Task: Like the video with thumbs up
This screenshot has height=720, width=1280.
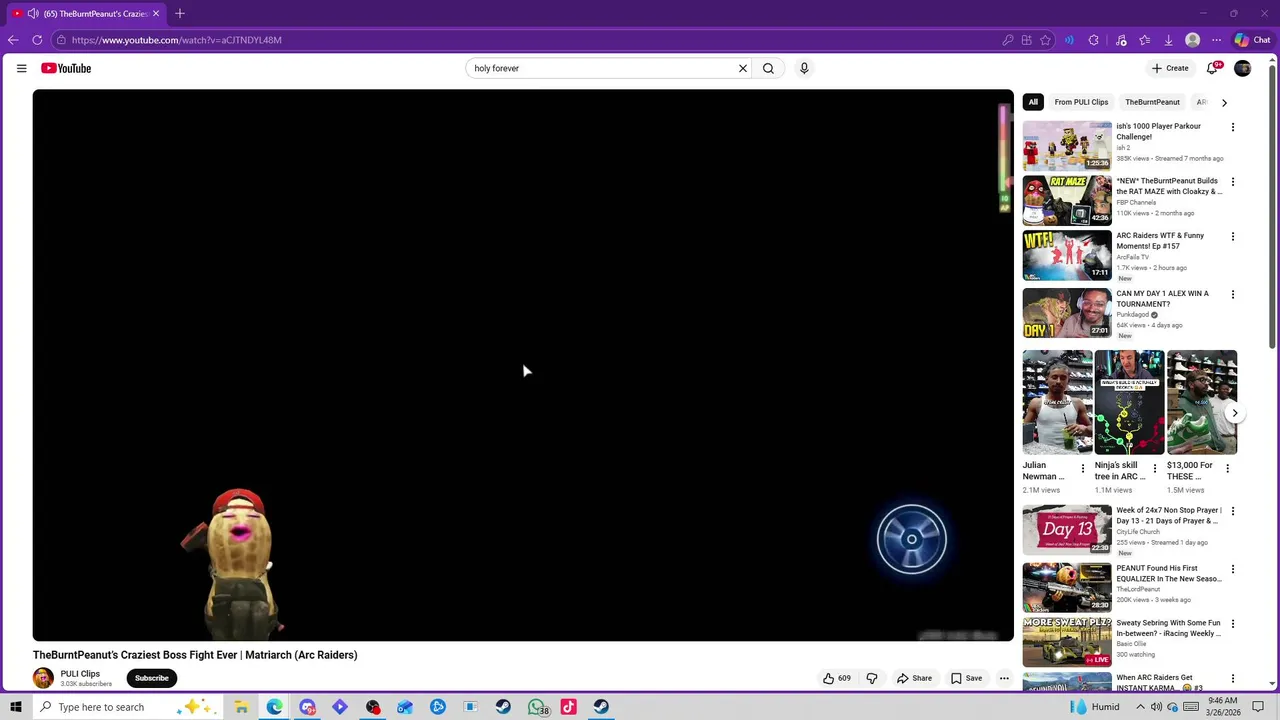Action: [x=836, y=678]
